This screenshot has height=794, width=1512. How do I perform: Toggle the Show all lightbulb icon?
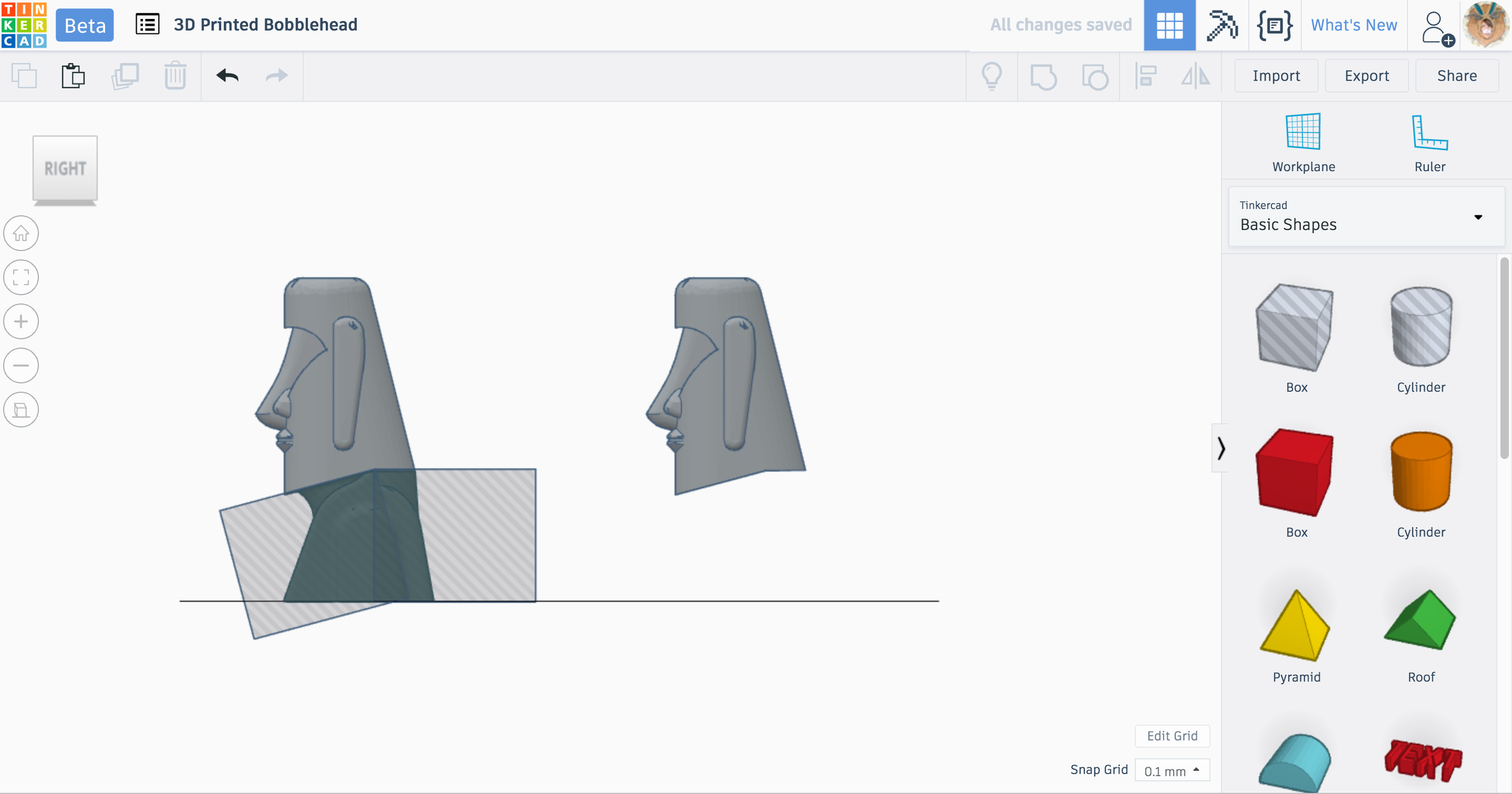992,76
